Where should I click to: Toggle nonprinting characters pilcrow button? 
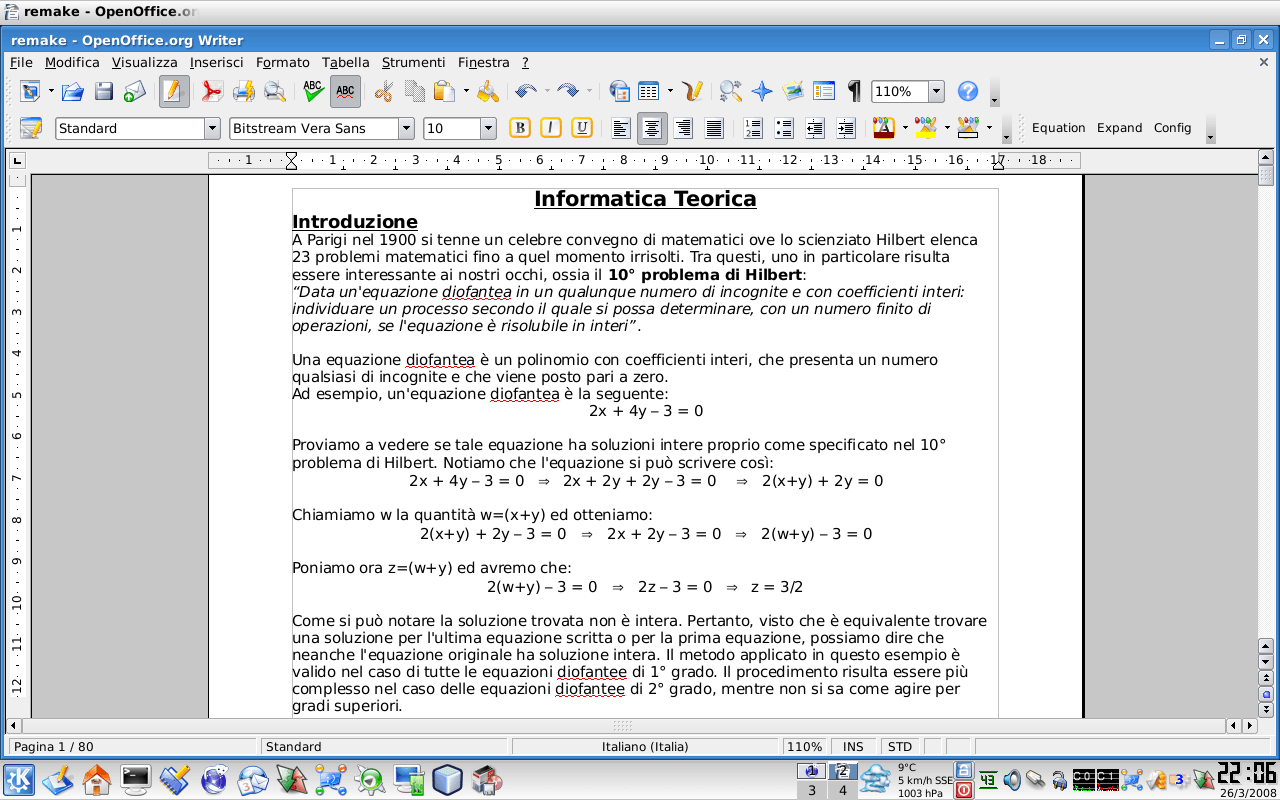[854, 92]
